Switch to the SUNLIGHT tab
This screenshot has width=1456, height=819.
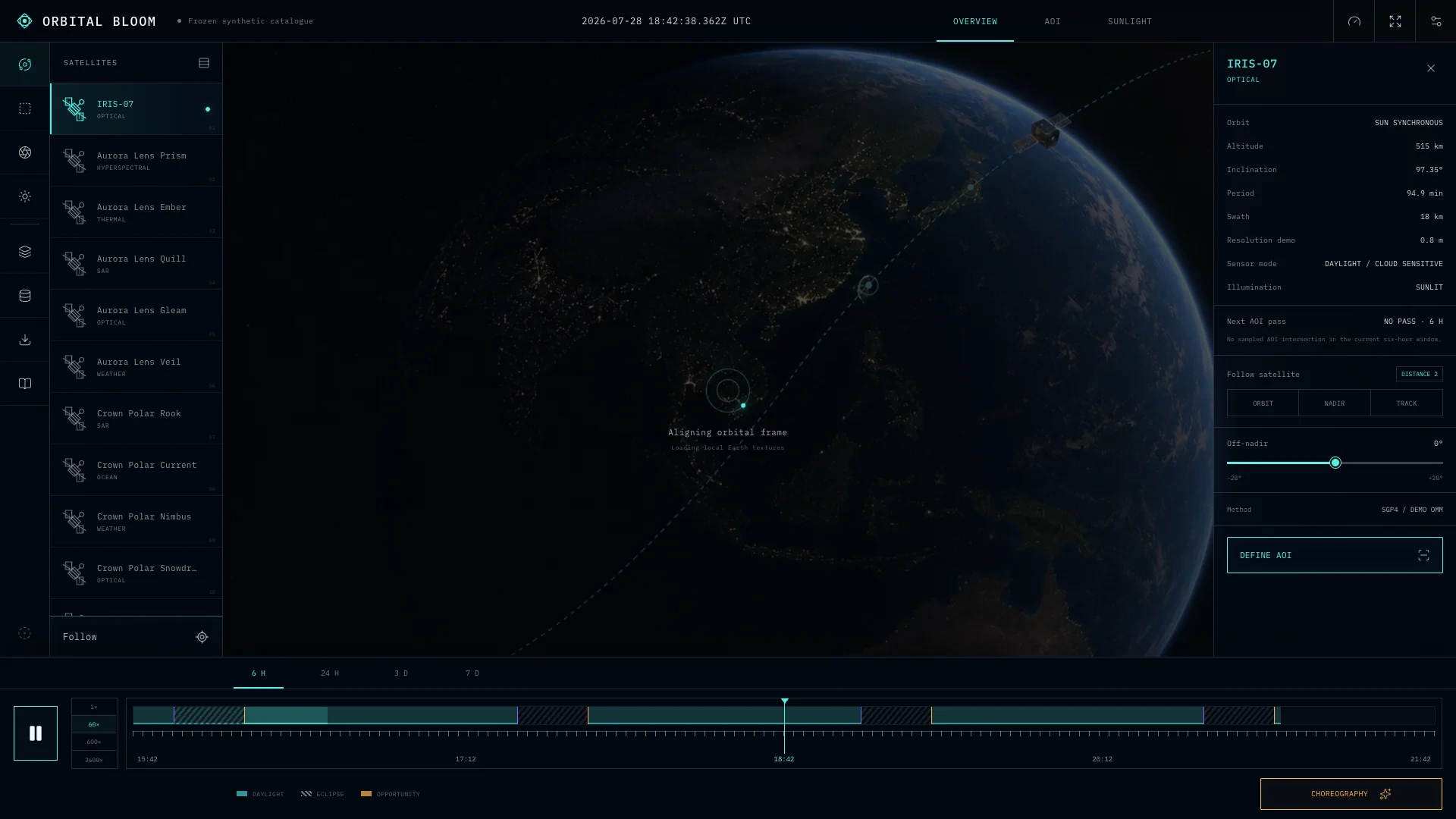pos(1129,21)
